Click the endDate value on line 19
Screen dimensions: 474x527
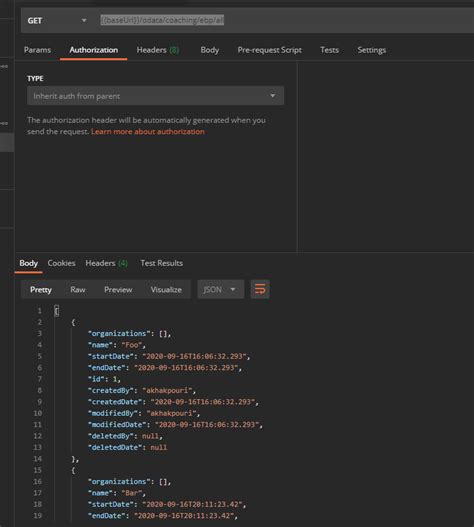point(184,516)
